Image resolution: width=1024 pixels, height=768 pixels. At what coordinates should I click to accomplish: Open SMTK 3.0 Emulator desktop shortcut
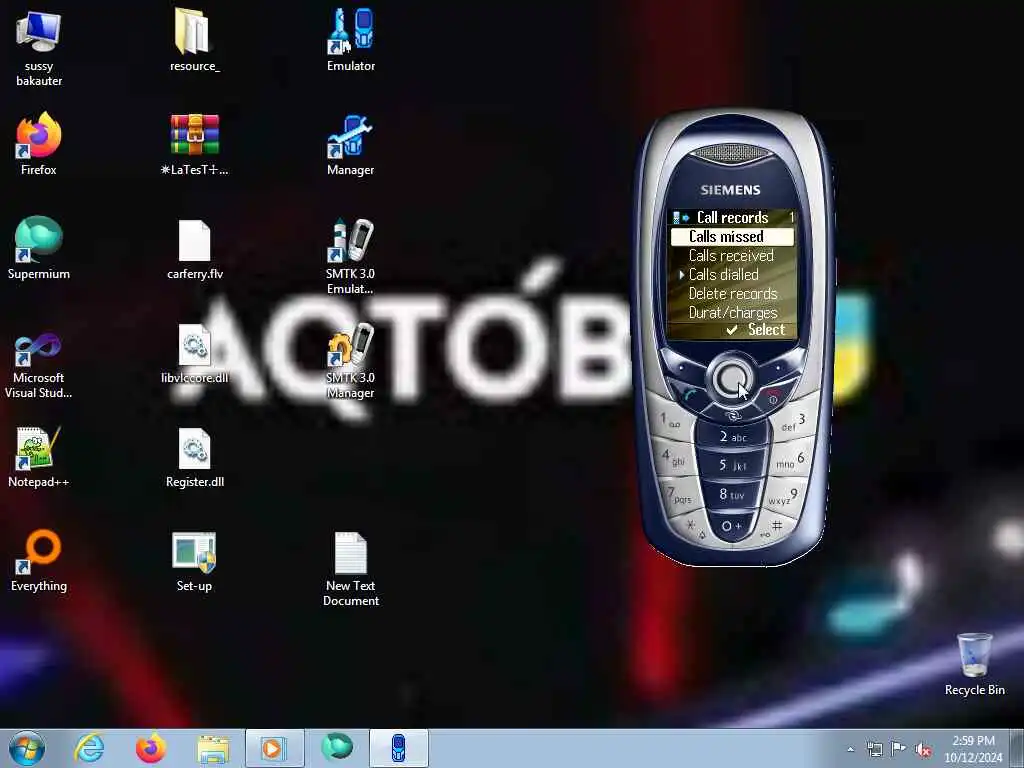351,256
